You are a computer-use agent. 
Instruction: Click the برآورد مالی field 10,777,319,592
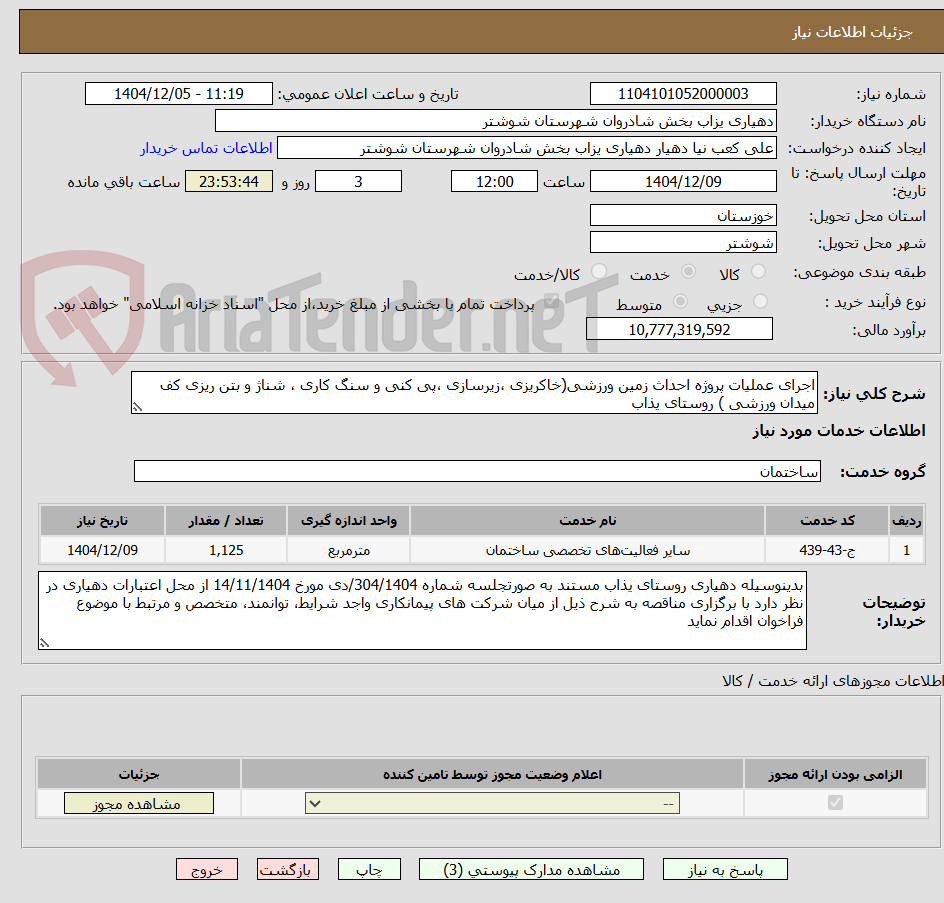pos(679,329)
